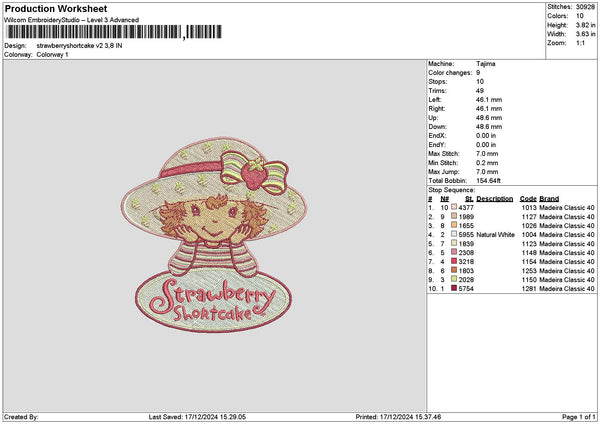600x424 pixels.
Task: Click 'Madeira Classic 40' in the 1154 row
Action: coord(567,262)
